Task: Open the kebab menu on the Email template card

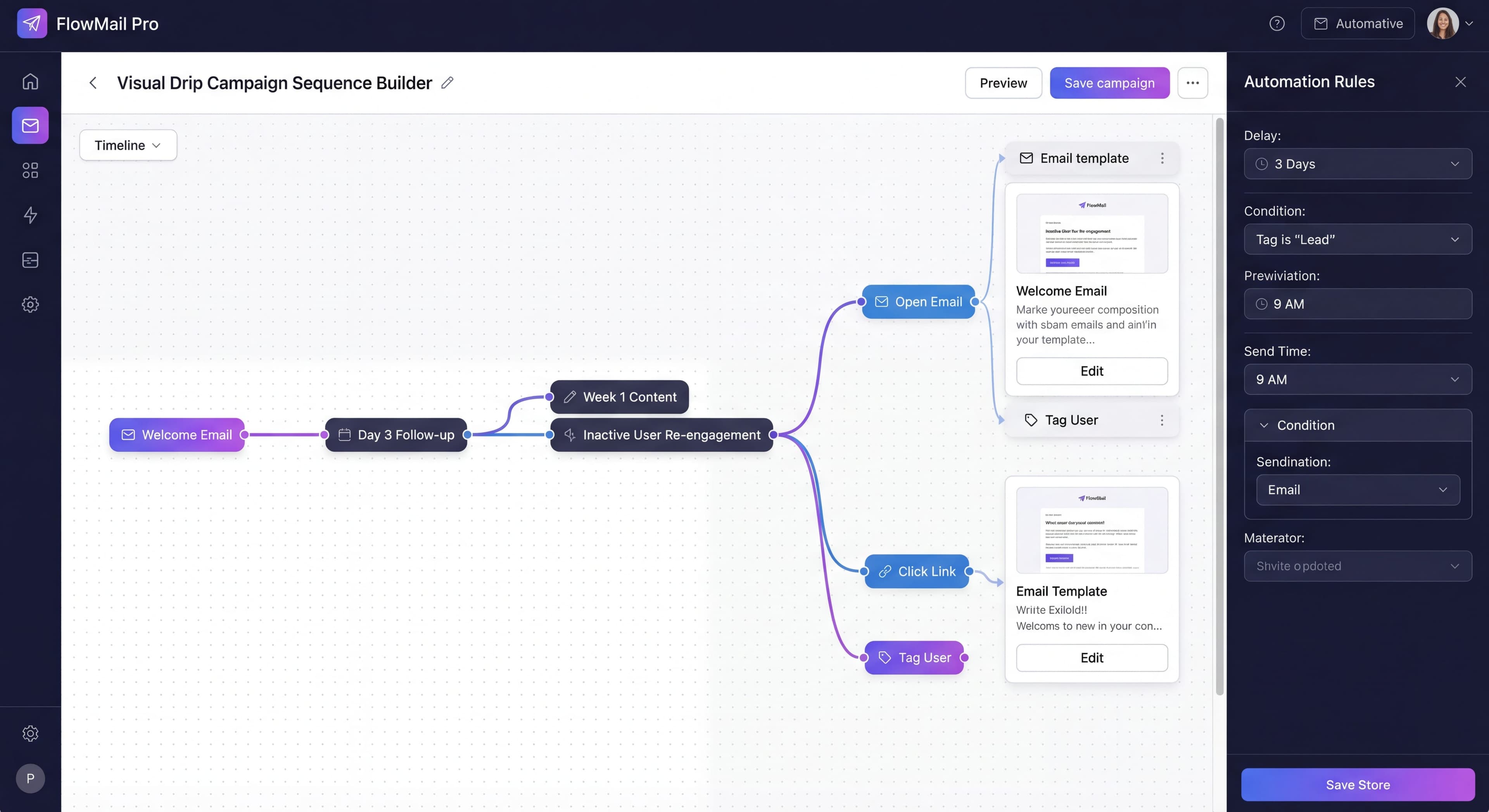Action: pos(1163,158)
